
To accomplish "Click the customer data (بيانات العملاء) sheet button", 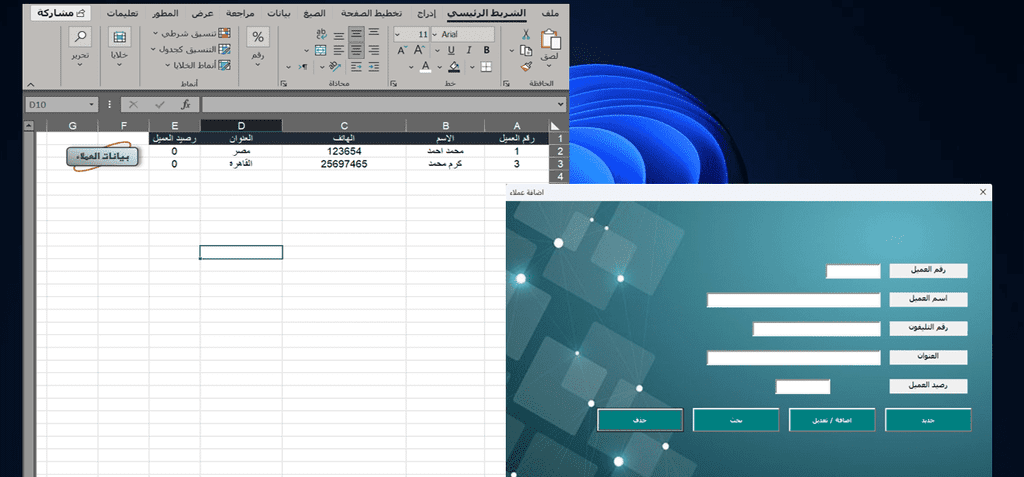I will 103,157.
